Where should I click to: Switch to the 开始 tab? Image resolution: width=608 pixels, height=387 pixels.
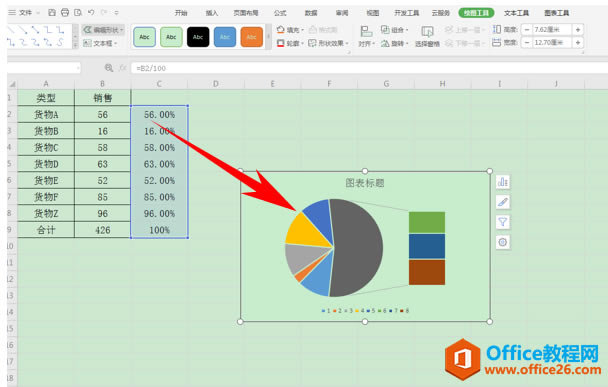tap(181, 13)
